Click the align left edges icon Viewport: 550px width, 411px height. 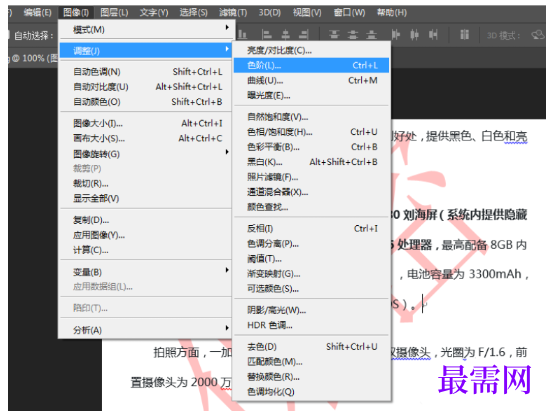click(x=267, y=34)
